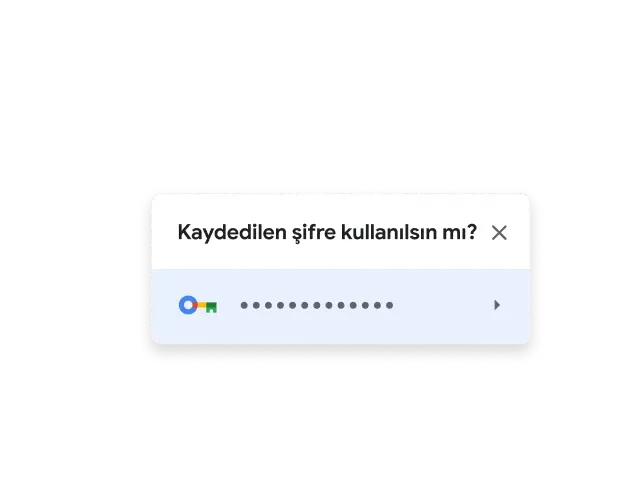
Task: Click the blue ring of the key icon
Action: 188,305
